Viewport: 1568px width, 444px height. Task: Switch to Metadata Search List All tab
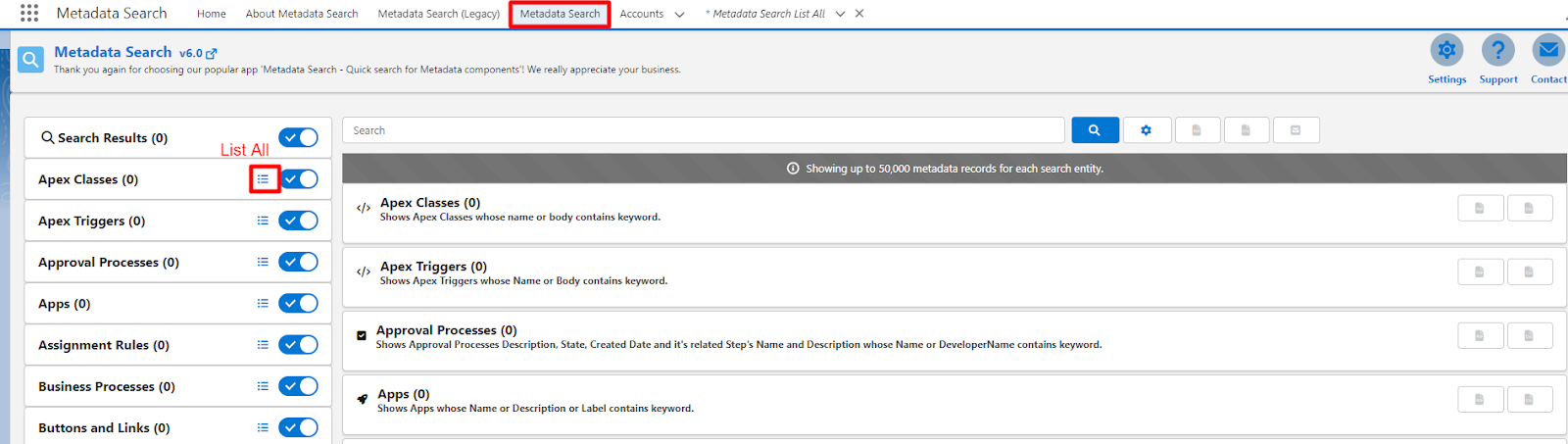click(x=765, y=14)
